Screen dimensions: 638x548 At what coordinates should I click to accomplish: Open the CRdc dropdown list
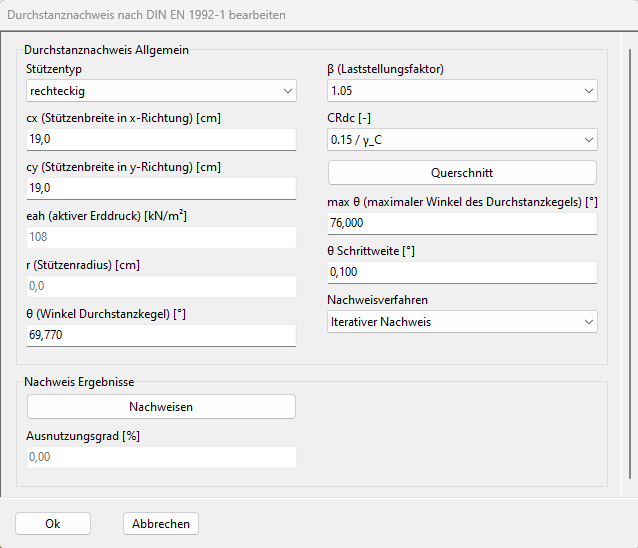click(x=461, y=140)
